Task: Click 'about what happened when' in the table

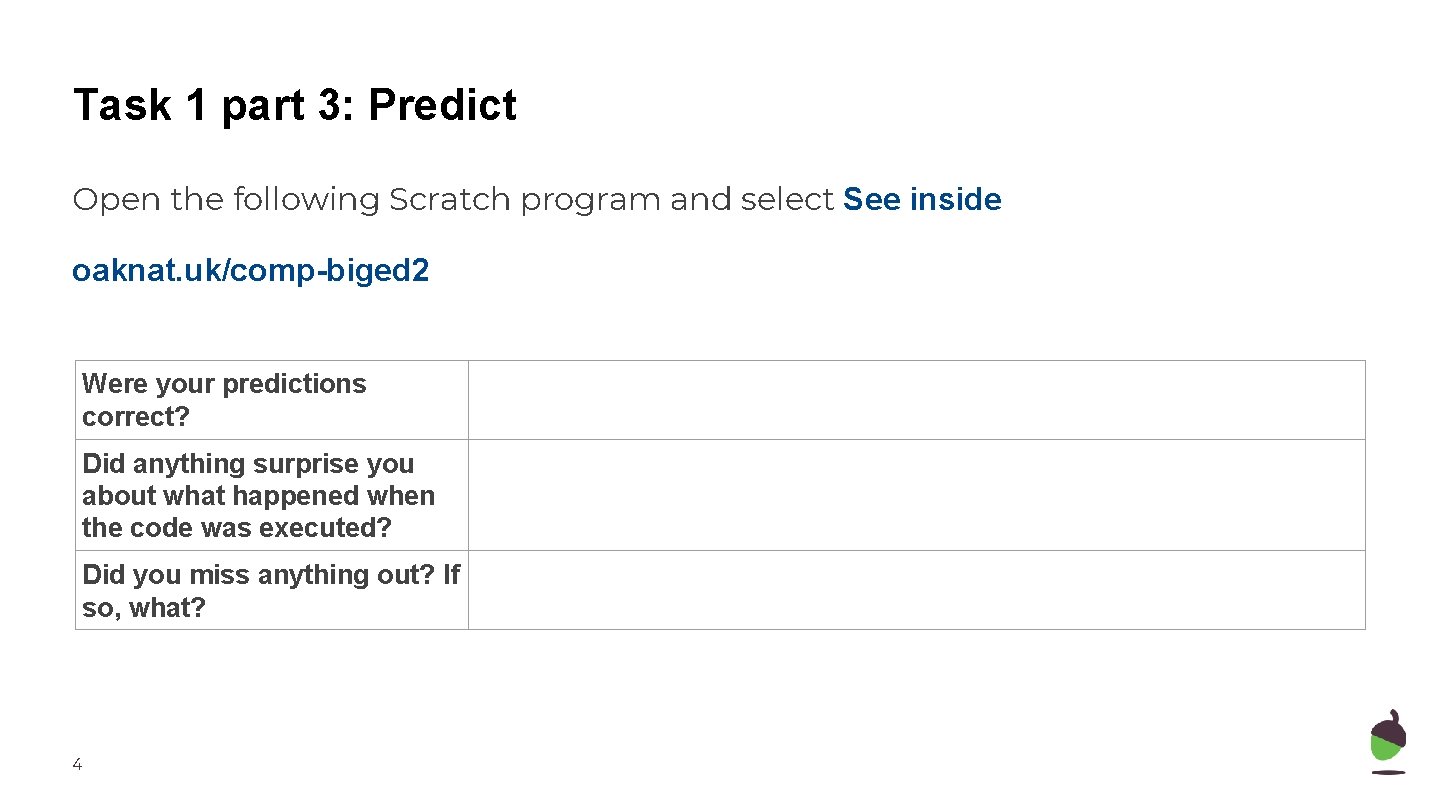Action: pyautogui.click(x=259, y=496)
